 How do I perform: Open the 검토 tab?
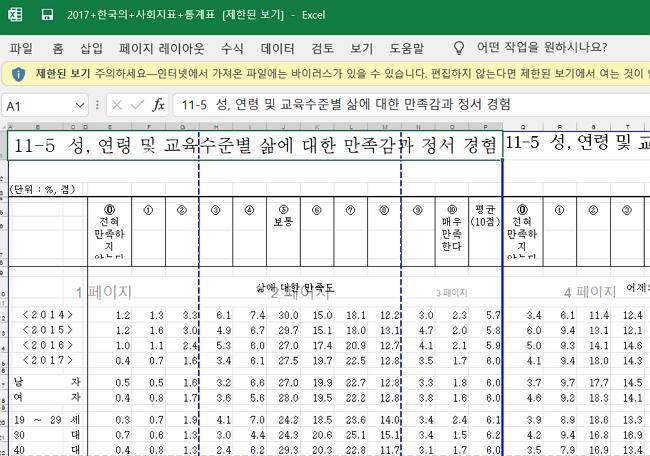click(323, 47)
